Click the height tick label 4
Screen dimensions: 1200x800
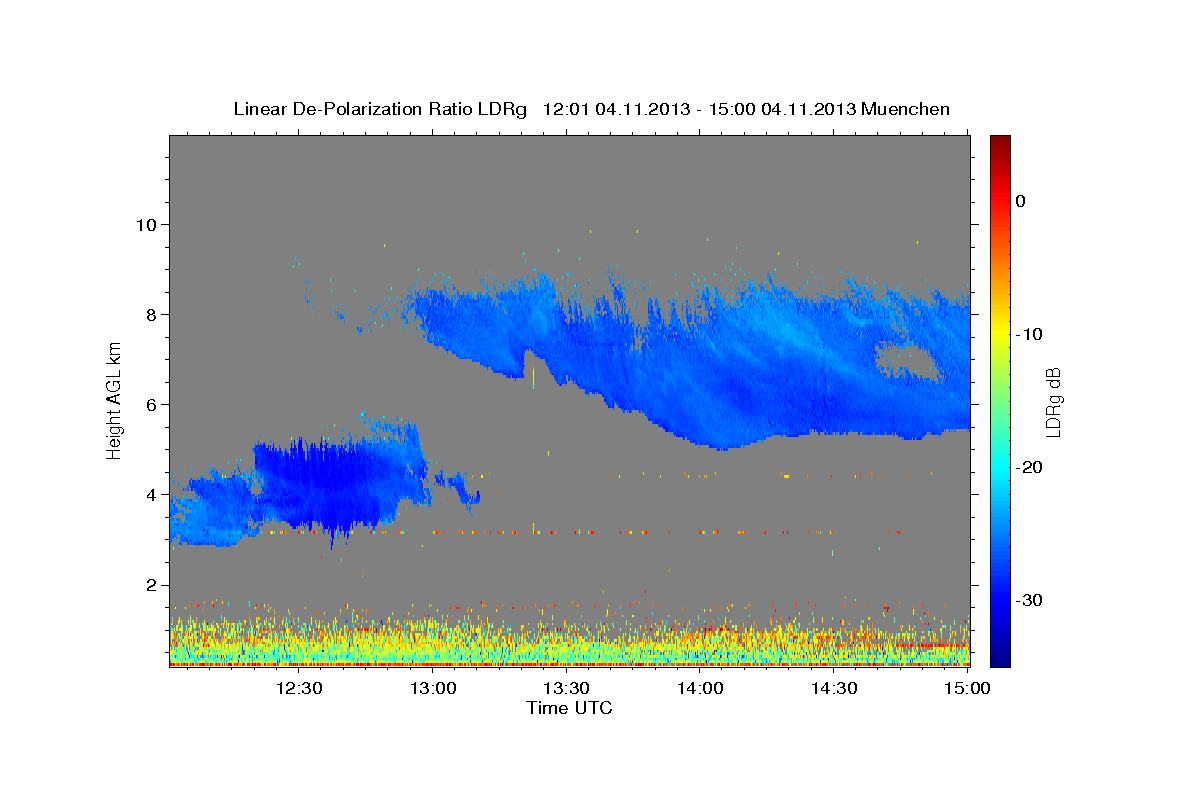150,494
